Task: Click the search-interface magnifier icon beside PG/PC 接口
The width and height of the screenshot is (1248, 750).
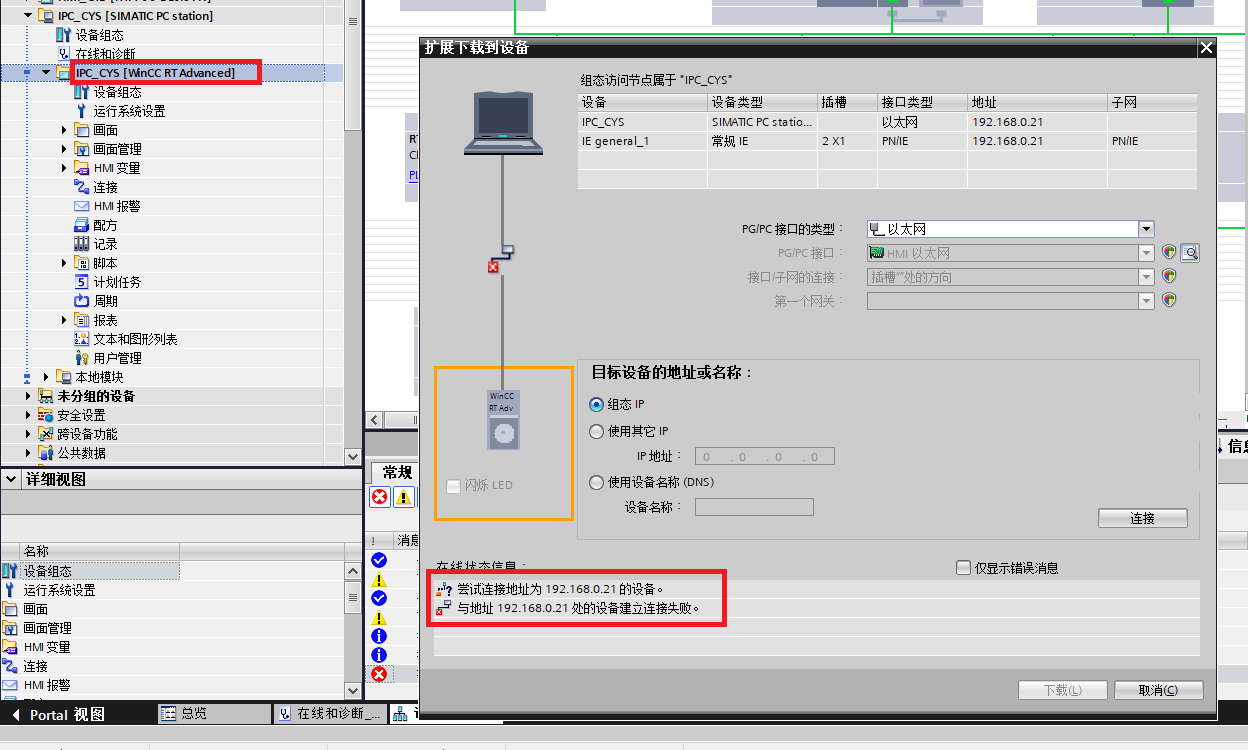Action: [x=1189, y=253]
